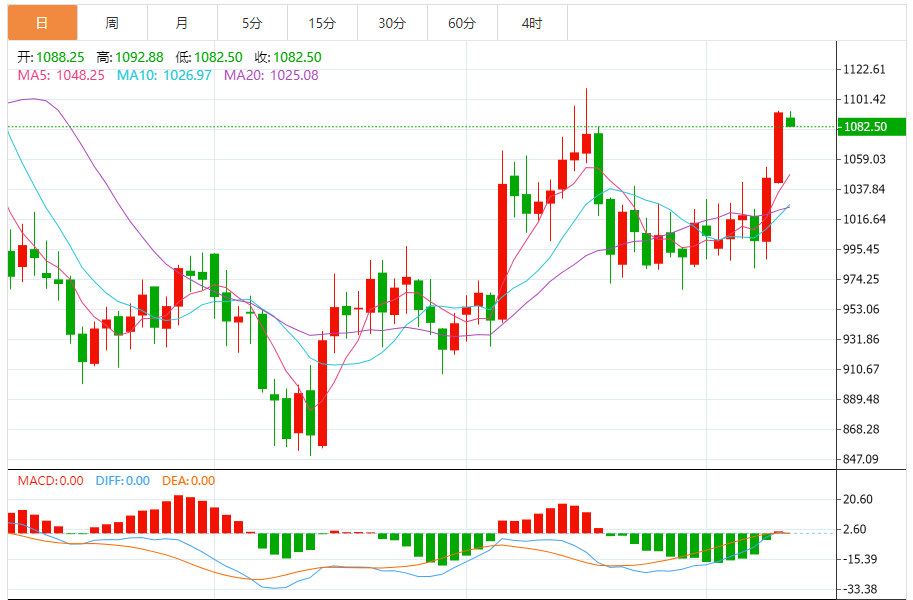Screen dimensions: 913x600
Task: Click the 910.67 price axis label
Action: [861, 369]
